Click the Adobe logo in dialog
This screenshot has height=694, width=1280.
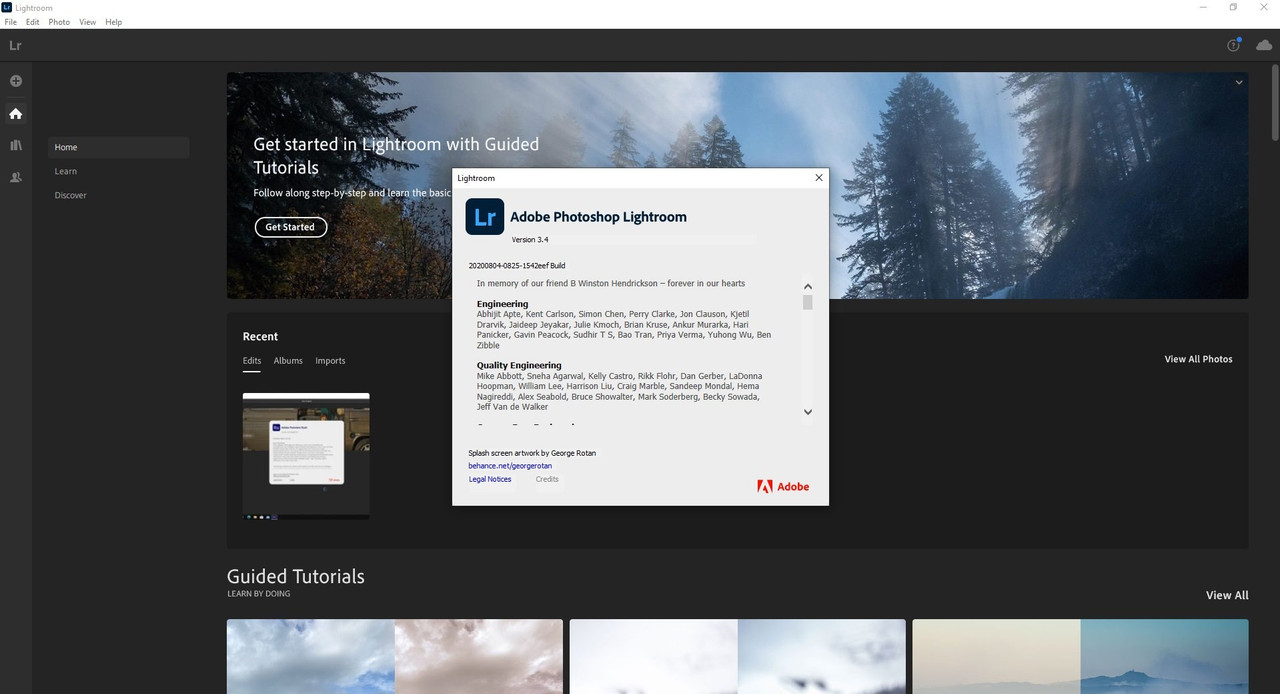tap(783, 487)
